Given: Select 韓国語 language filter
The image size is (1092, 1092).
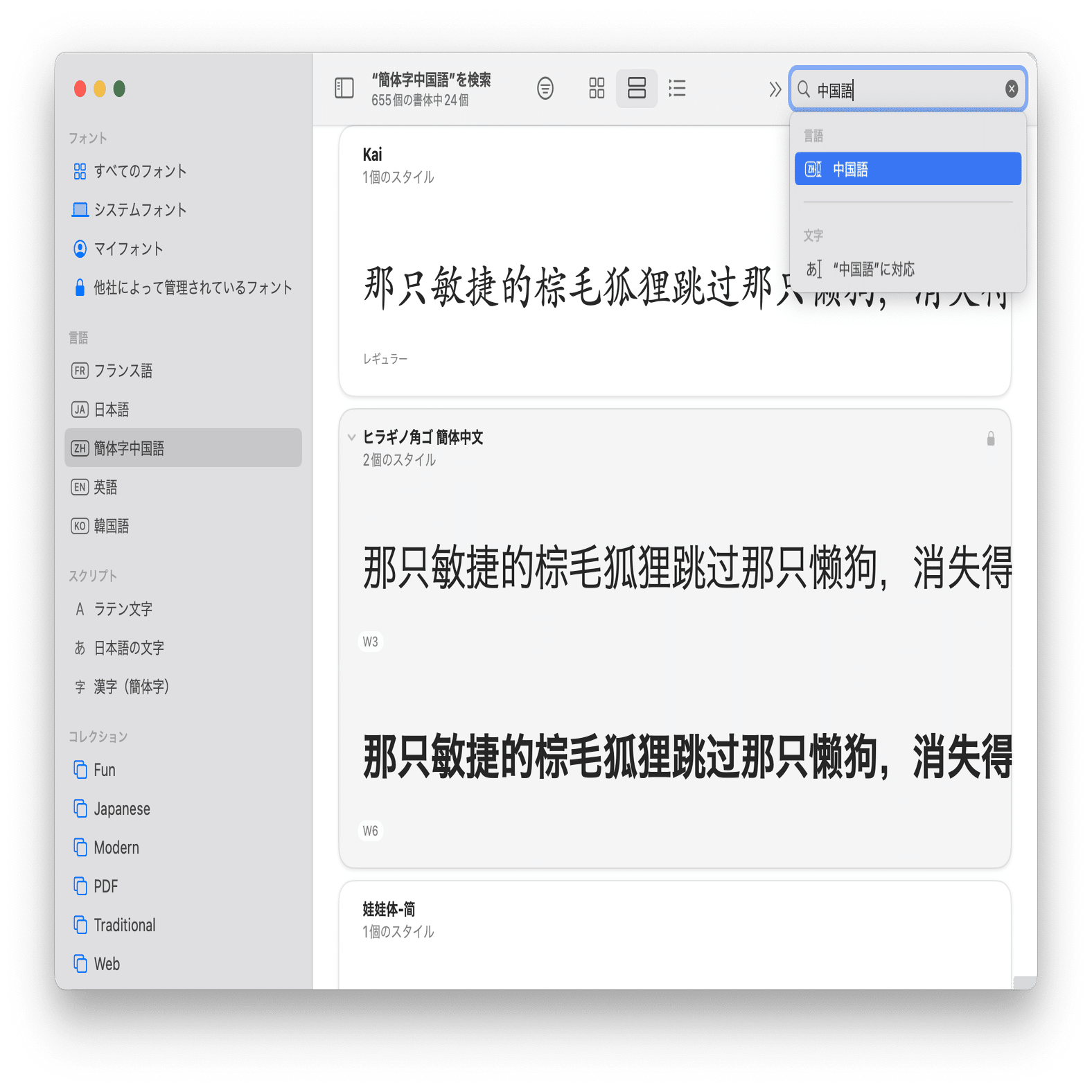Looking at the screenshot, I should click(183, 526).
